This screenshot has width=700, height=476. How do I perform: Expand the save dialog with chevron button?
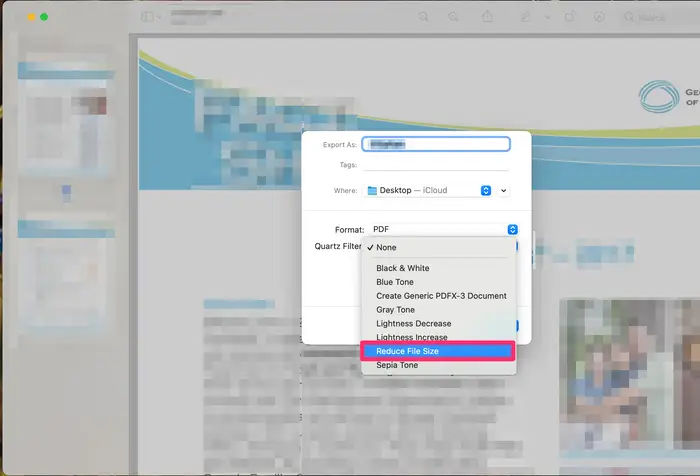click(x=504, y=190)
